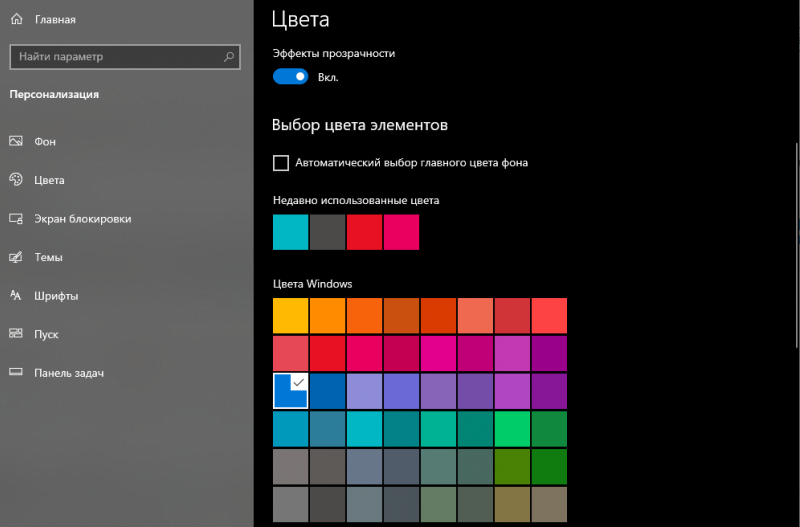Click the Home icon next to Главная
The width and height of the screenshot is (800, 527).
[x=16, y=19]
